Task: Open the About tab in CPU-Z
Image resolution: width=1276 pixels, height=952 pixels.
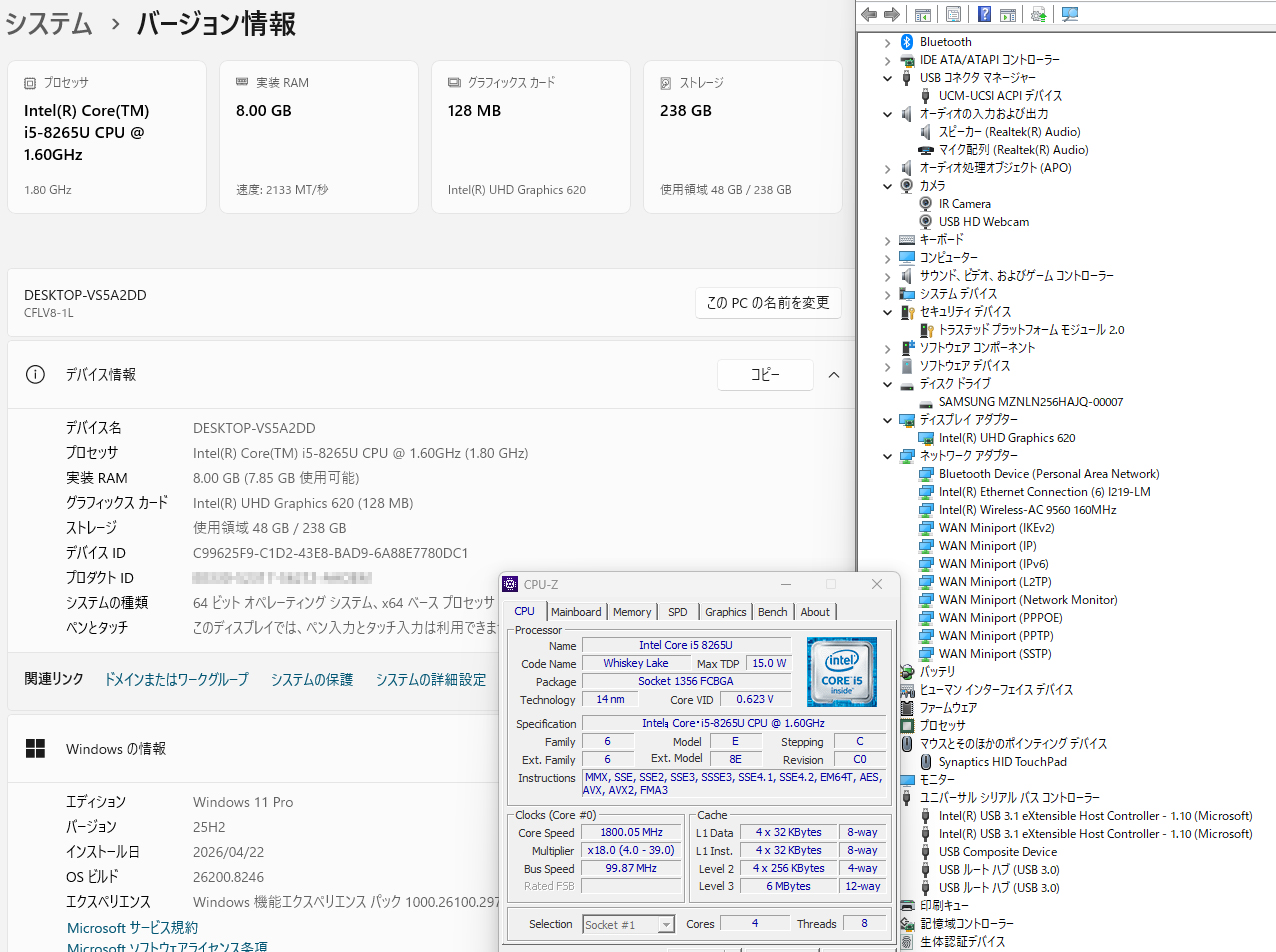Action: [x=815, y=612]
